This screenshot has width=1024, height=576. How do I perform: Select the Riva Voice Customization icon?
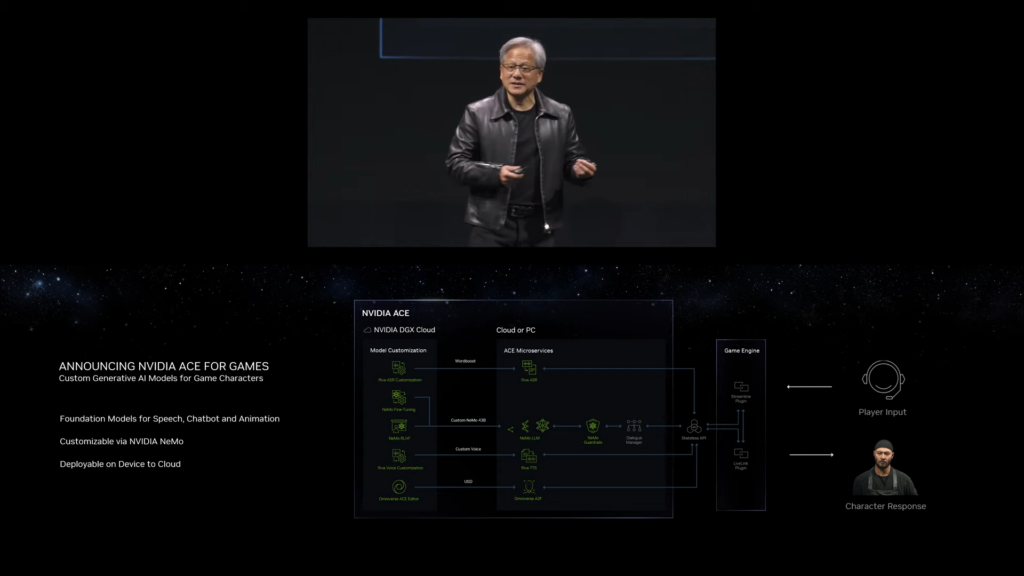point(397,454)
